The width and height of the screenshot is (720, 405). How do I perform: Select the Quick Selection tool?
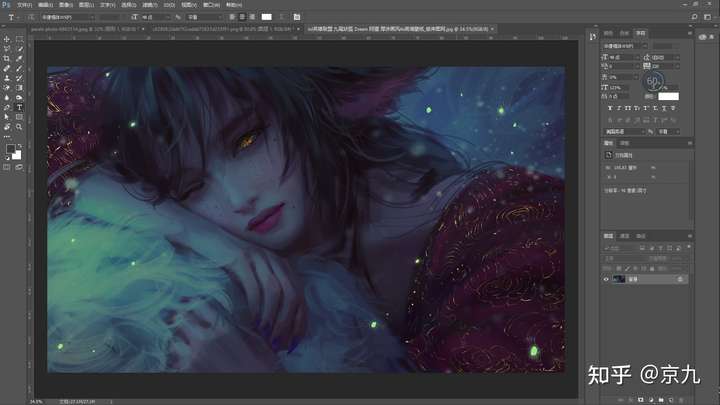tap(19, 49)
